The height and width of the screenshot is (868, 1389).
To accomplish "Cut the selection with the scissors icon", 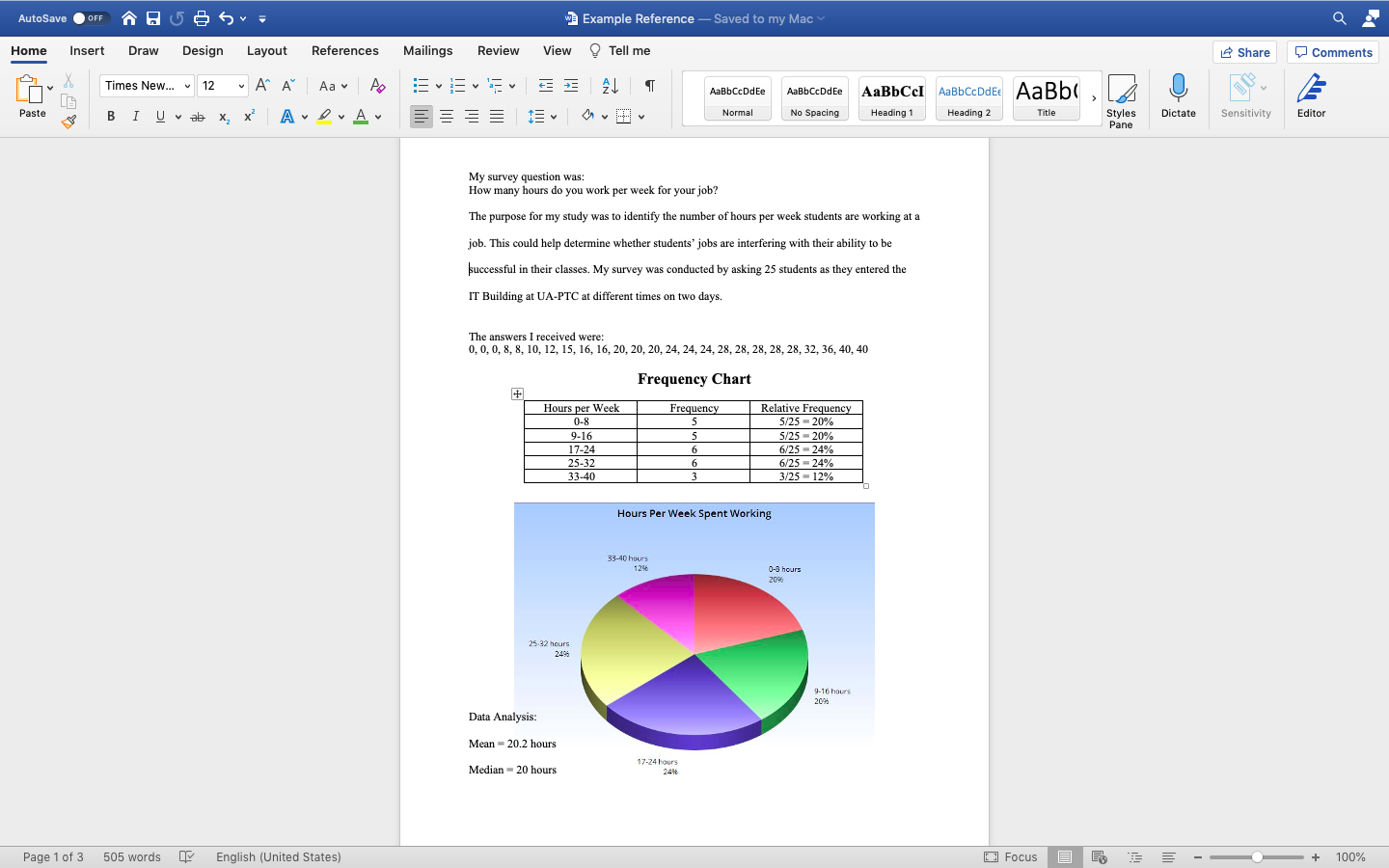I will tap(68, 81).
